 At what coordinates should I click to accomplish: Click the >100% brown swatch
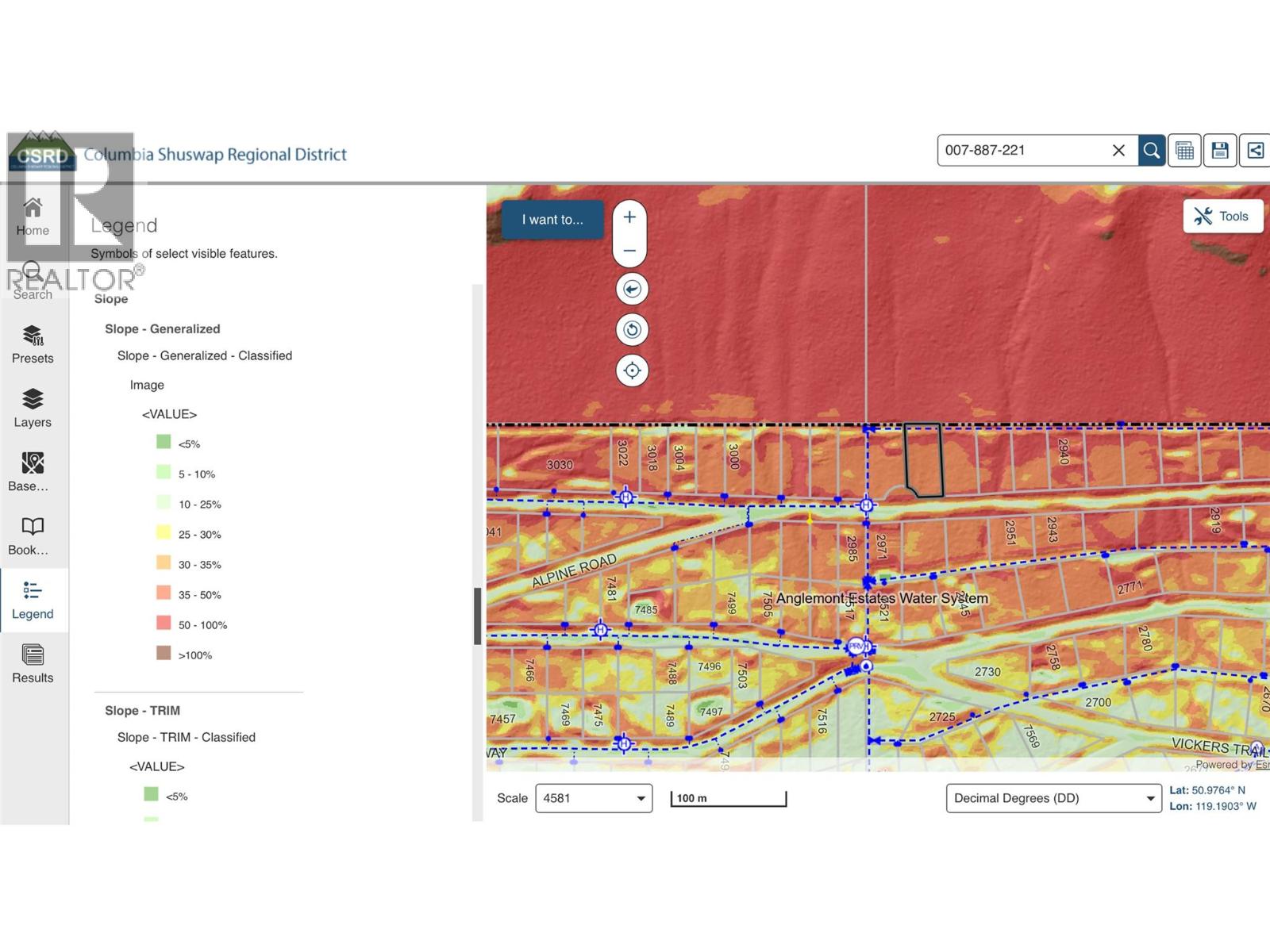coord(164,653)
